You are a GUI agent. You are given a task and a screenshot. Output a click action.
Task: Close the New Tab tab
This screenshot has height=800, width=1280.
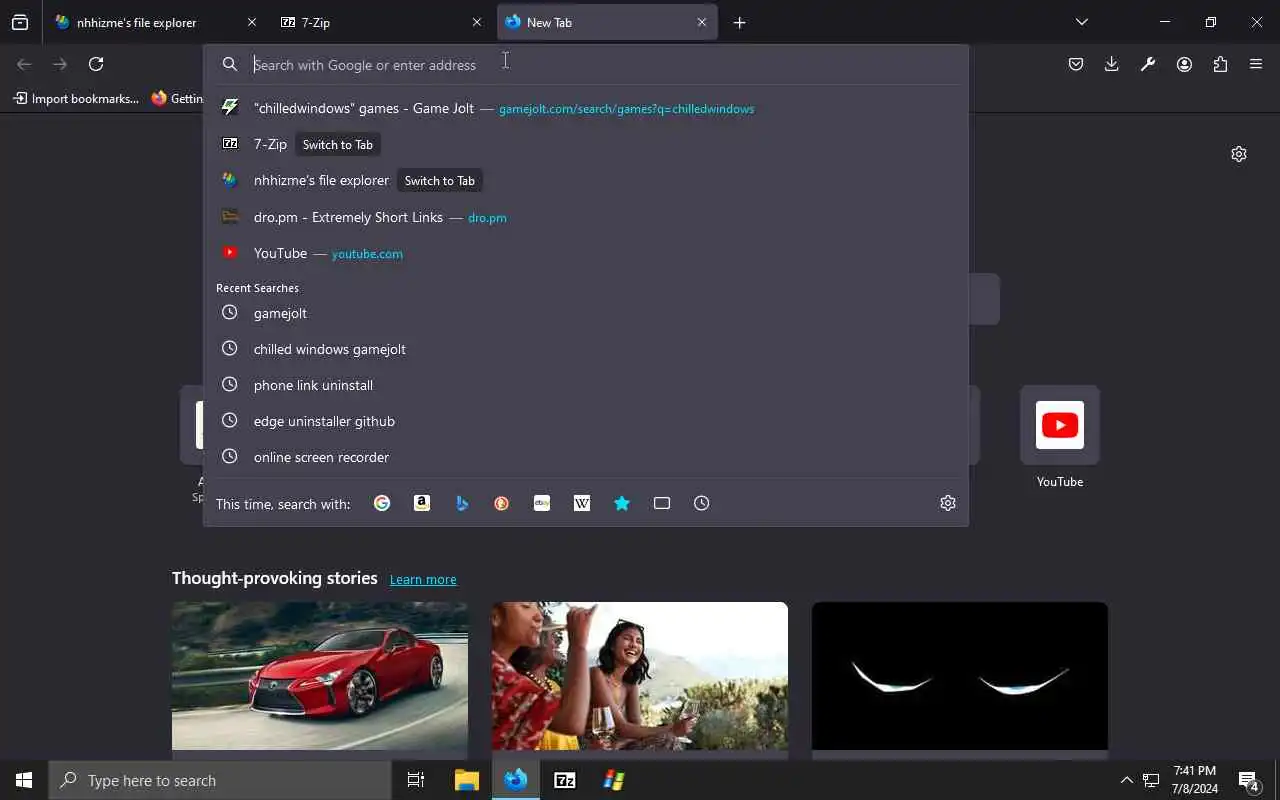(x=702, y=22)
